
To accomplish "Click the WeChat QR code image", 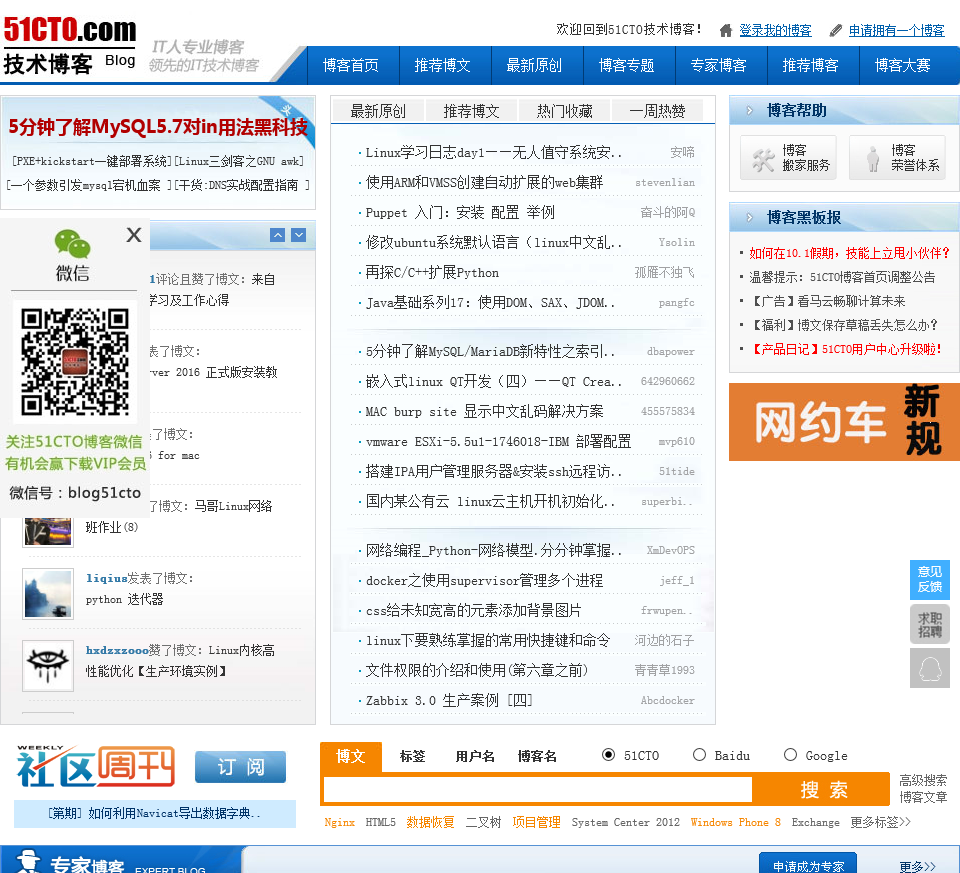I will pos(75,361).
